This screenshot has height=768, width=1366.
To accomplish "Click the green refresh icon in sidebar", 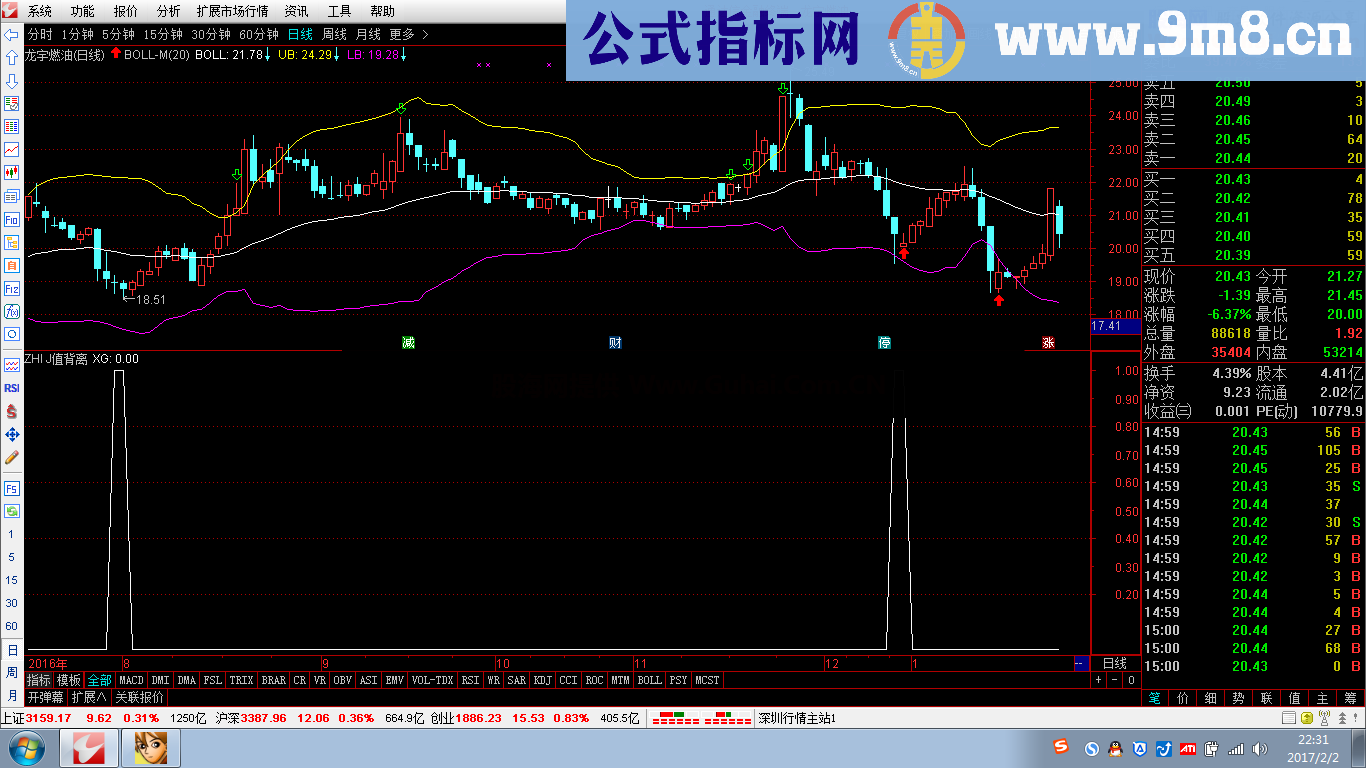I will [x=12, y=511].
